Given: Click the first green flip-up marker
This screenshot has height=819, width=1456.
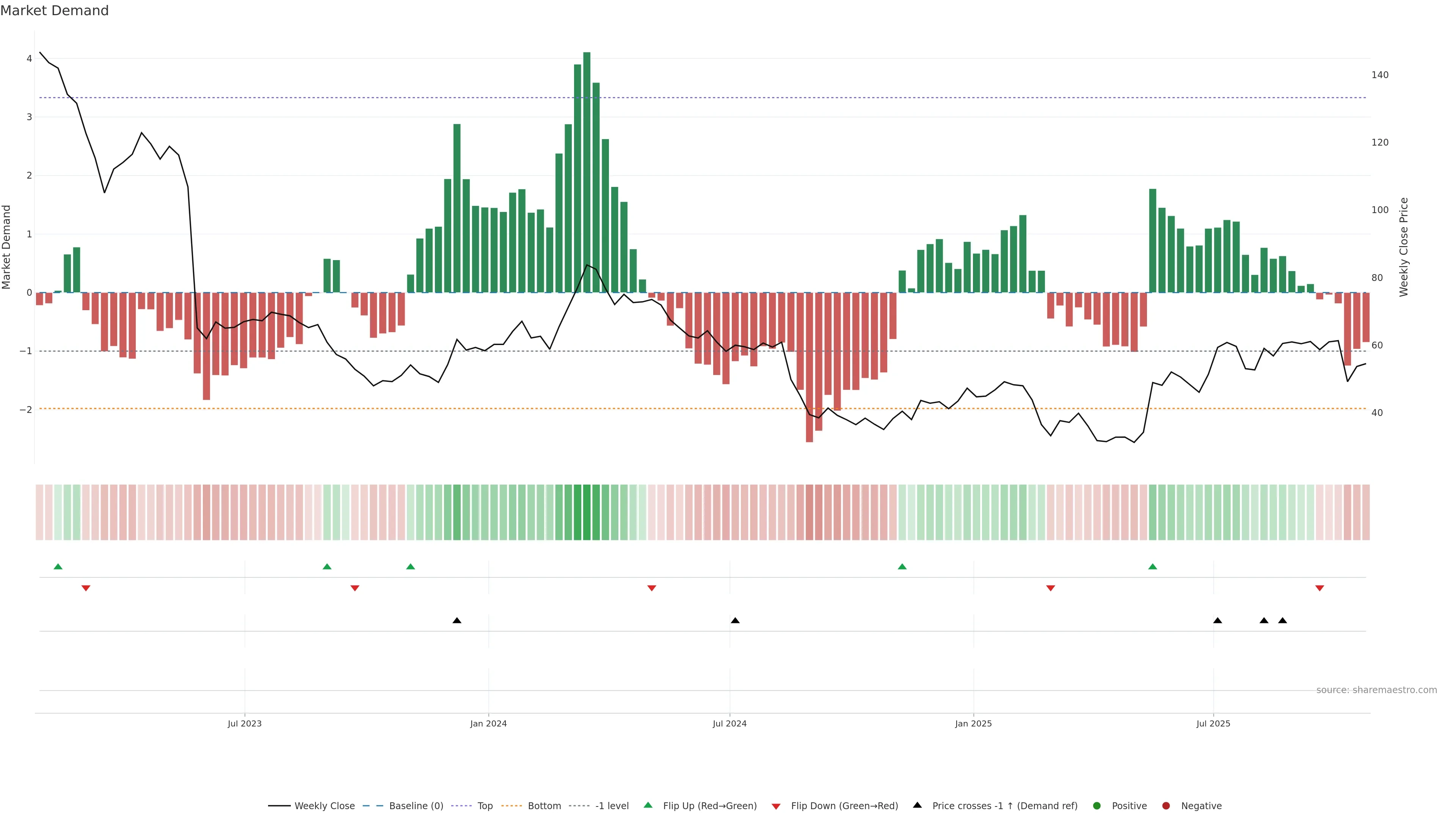Looking at the screenshot, I should pyautogui.click(x=58, y=566).
